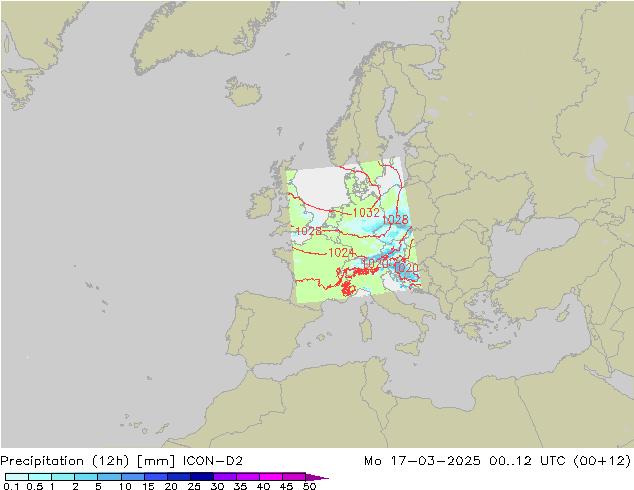Click the westernmost 1028 isobar label
The height and width of the screenshot is (490, 634).
(x=309, y=231)
